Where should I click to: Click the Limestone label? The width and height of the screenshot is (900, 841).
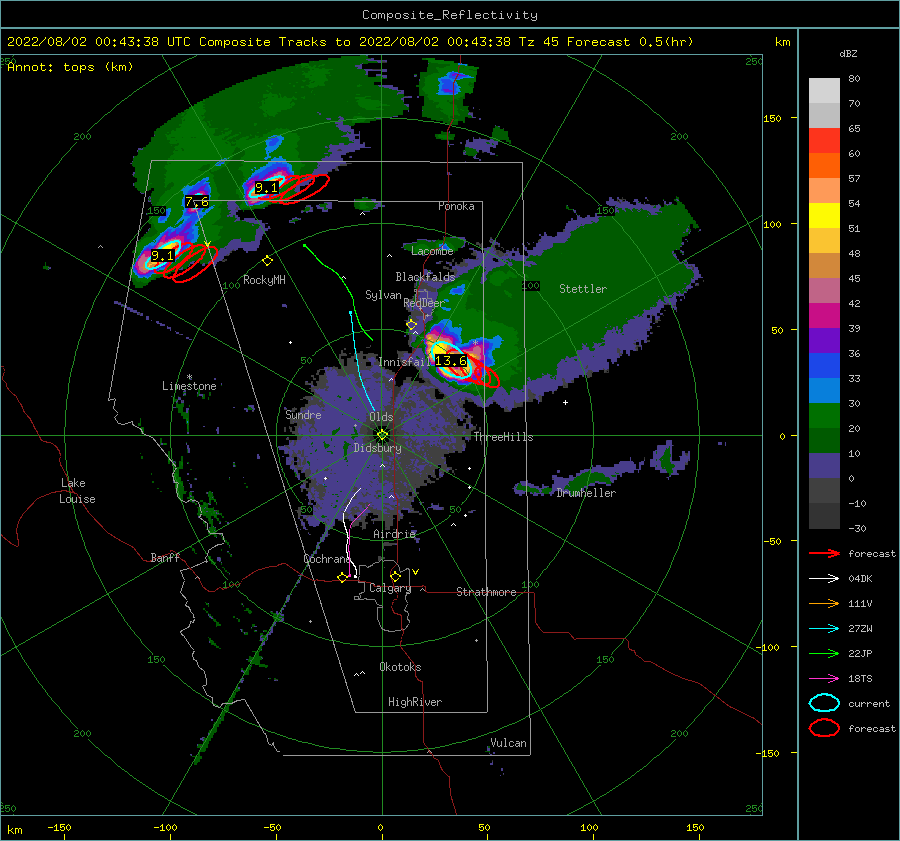pos(189,386)
